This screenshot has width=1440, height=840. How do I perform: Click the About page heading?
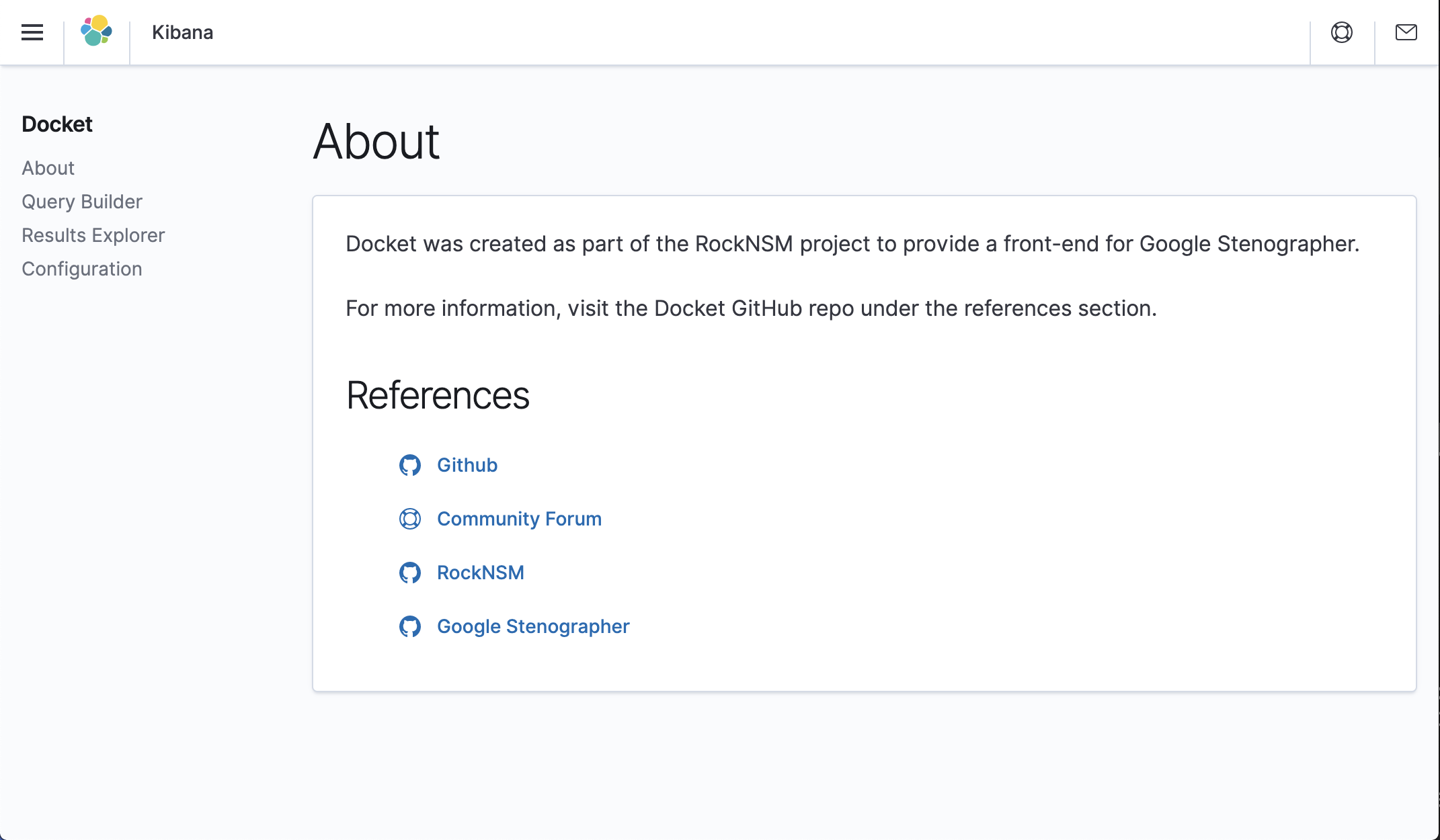[376, 142]
